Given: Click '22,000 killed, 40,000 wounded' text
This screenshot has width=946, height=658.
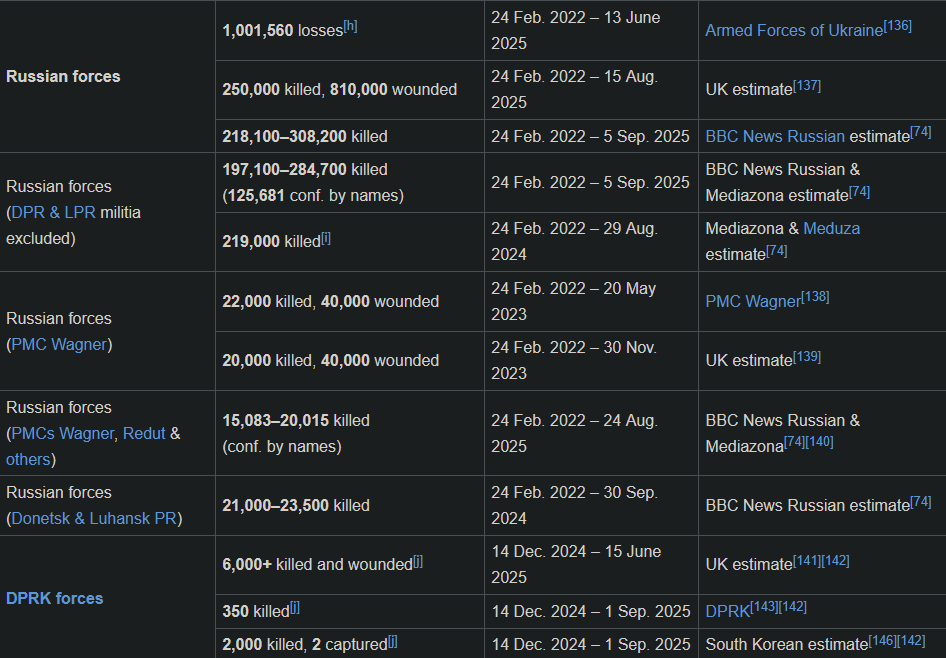Looking at the screenshot, I should pos(331,302).
